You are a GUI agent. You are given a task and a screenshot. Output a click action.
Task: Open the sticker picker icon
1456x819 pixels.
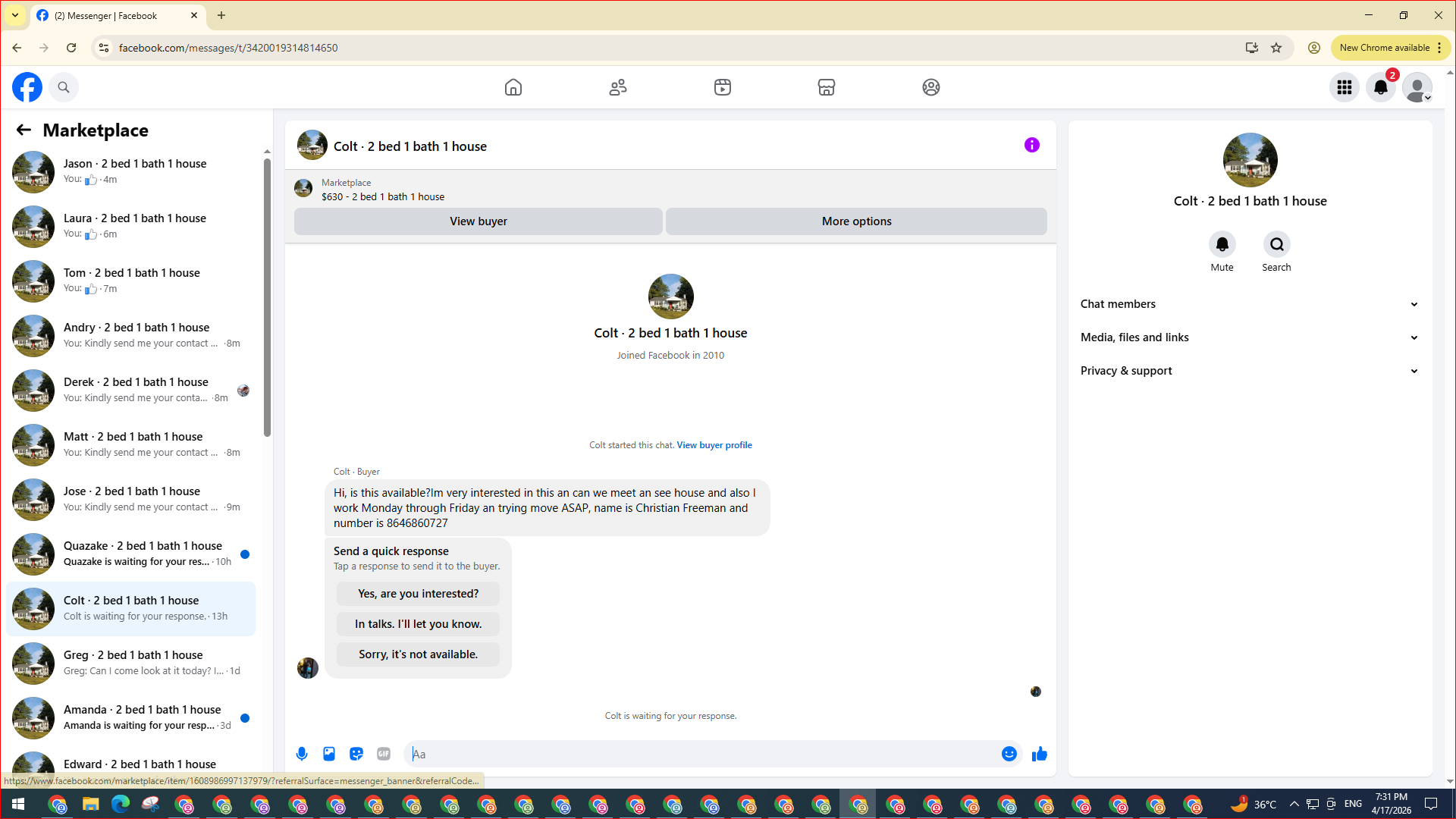click(x=356, y=754)
